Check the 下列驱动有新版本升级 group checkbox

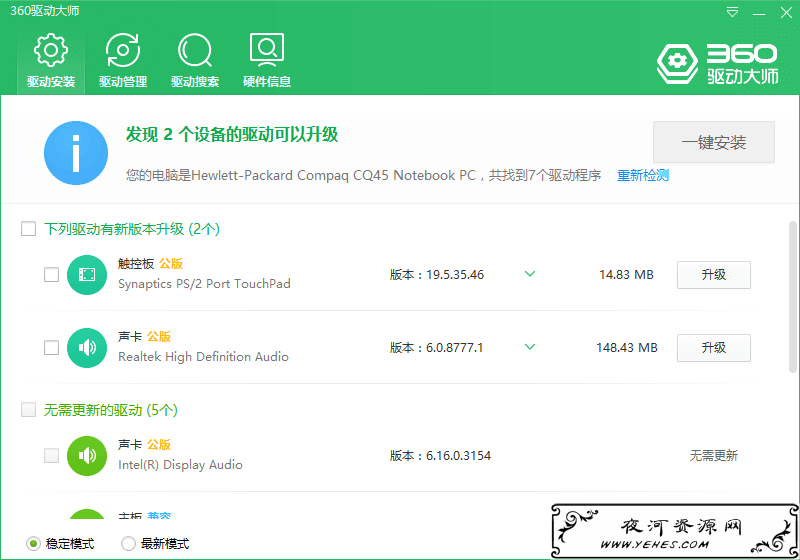(29, 228)
